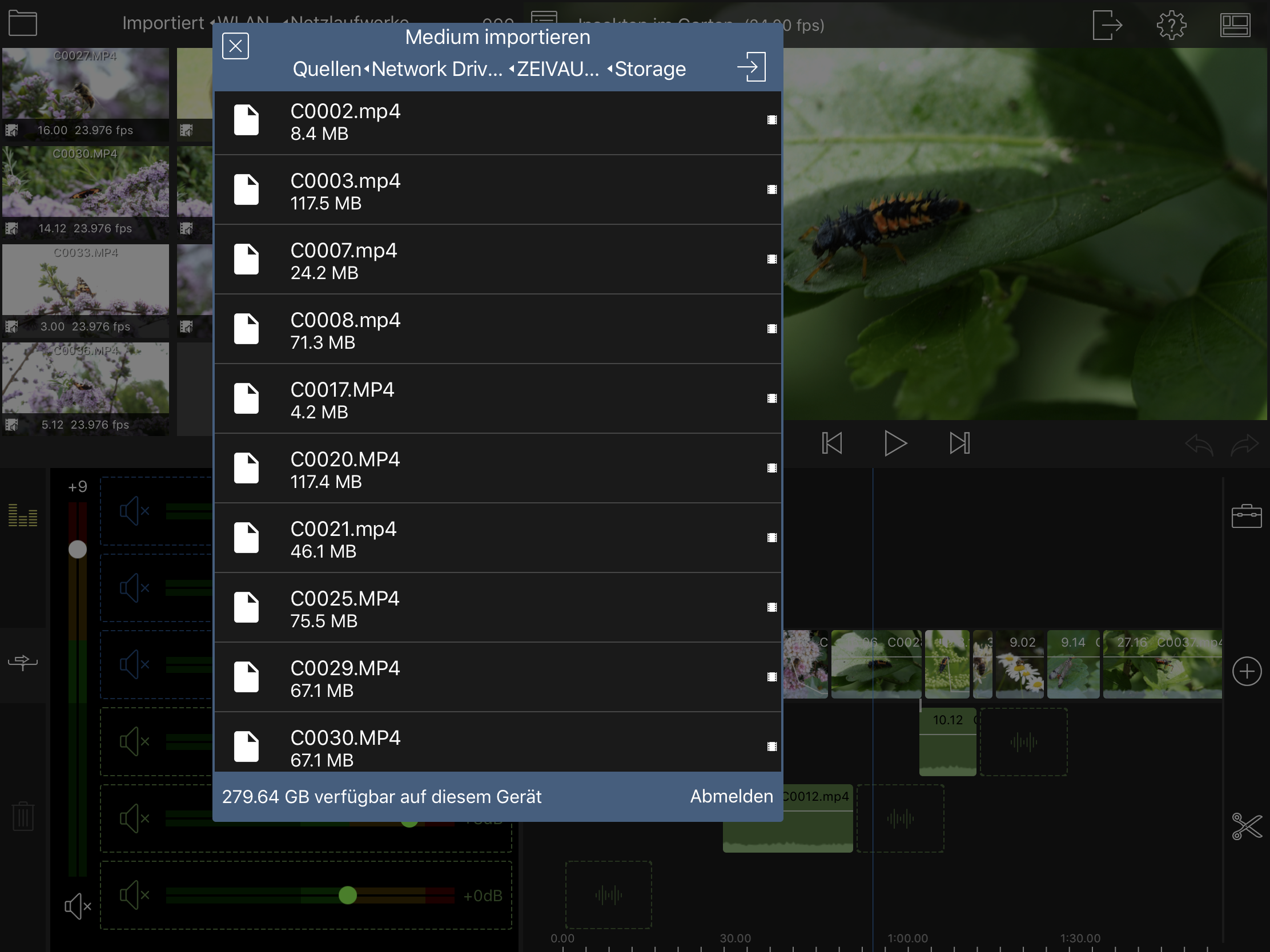
Task: Open the audio mixer levels icon
Action: point(22,515)
